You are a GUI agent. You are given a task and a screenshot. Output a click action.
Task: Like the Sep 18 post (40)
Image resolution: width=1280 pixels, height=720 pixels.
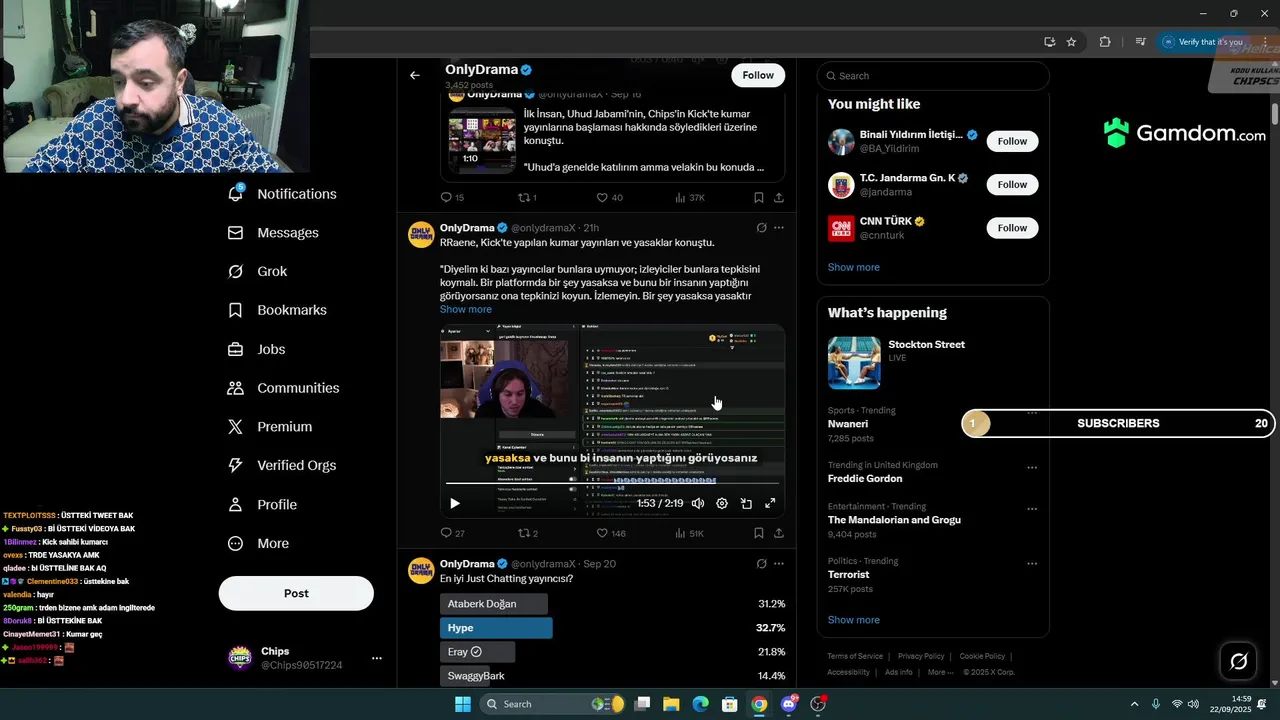tap(609, 198)
